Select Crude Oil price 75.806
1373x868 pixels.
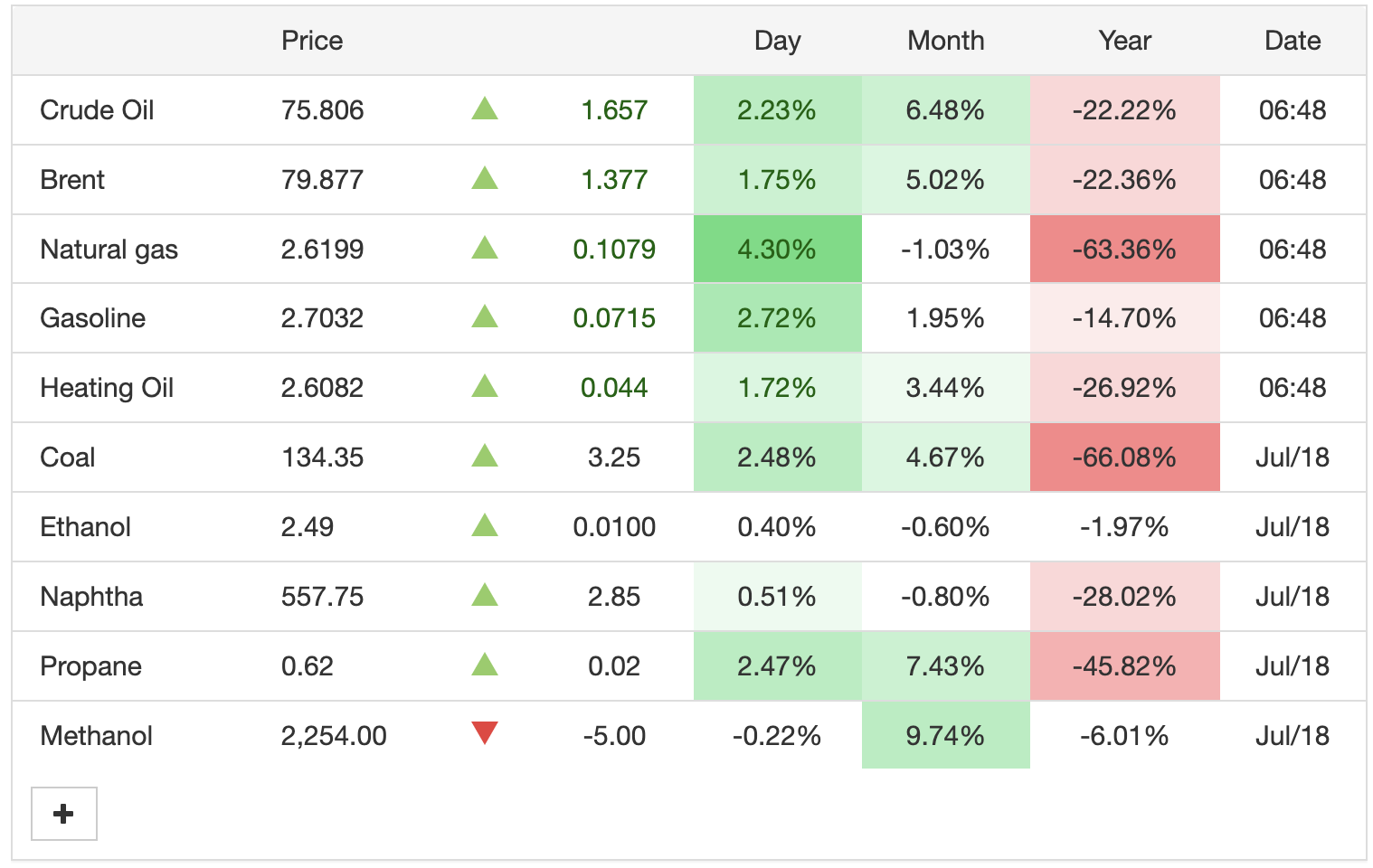pyautogui.click(x=322, y=110)
